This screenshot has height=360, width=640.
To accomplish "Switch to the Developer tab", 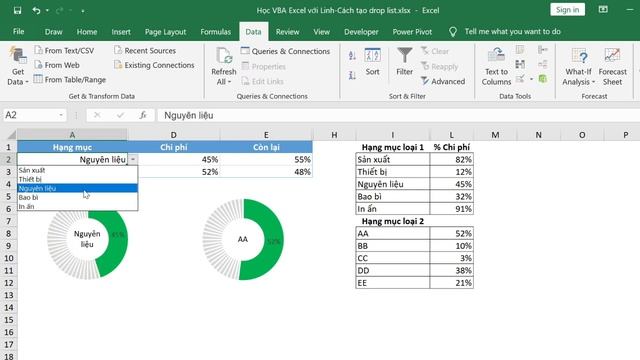I will 361,31.
